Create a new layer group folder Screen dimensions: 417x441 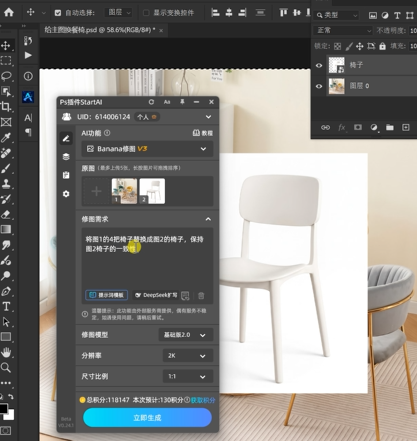[x=390, y=127]
